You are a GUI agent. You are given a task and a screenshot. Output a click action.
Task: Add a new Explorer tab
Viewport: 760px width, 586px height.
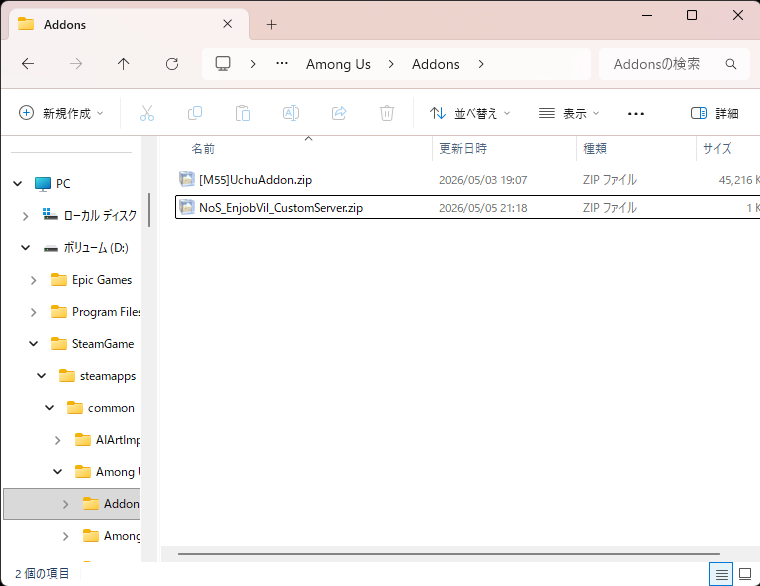(271, 24)
